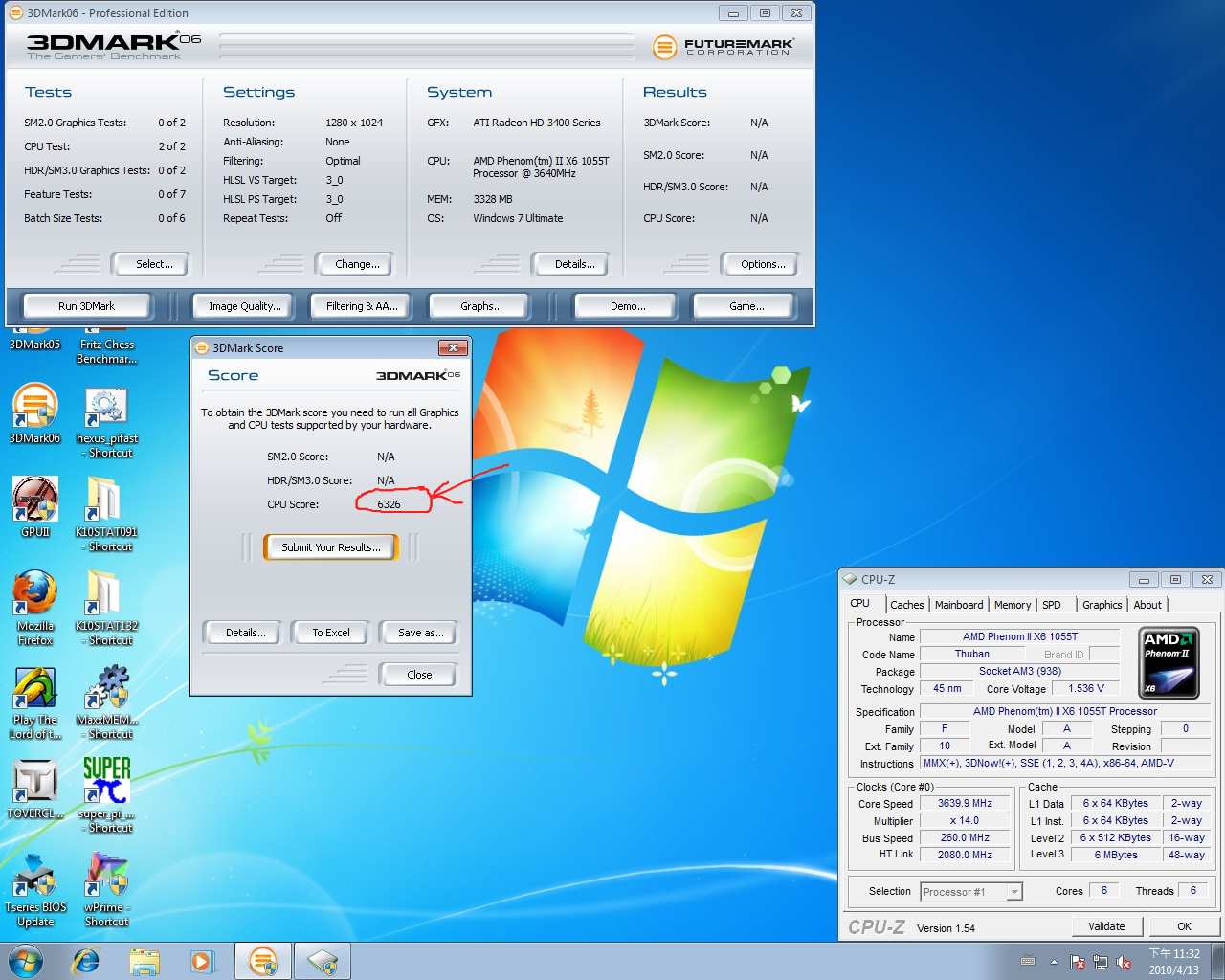Open Windows Media Player taskbar icon
This screenshot has height=980, width=1225.
202,961
